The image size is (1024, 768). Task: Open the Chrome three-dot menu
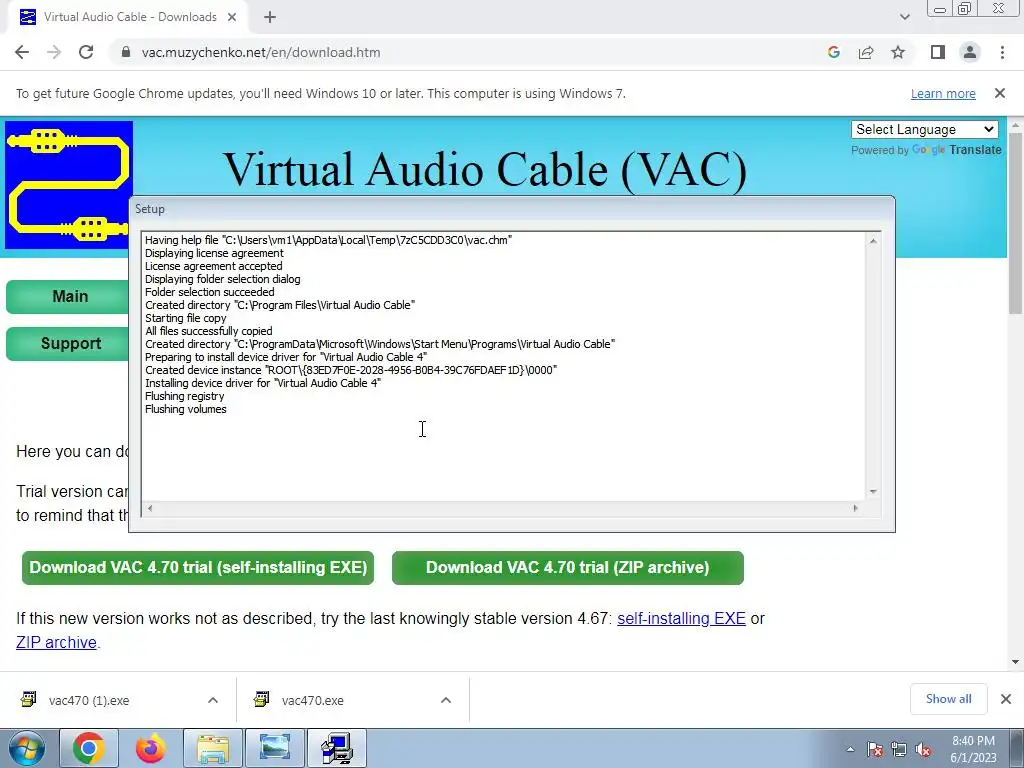click(x=1002, y=52)
